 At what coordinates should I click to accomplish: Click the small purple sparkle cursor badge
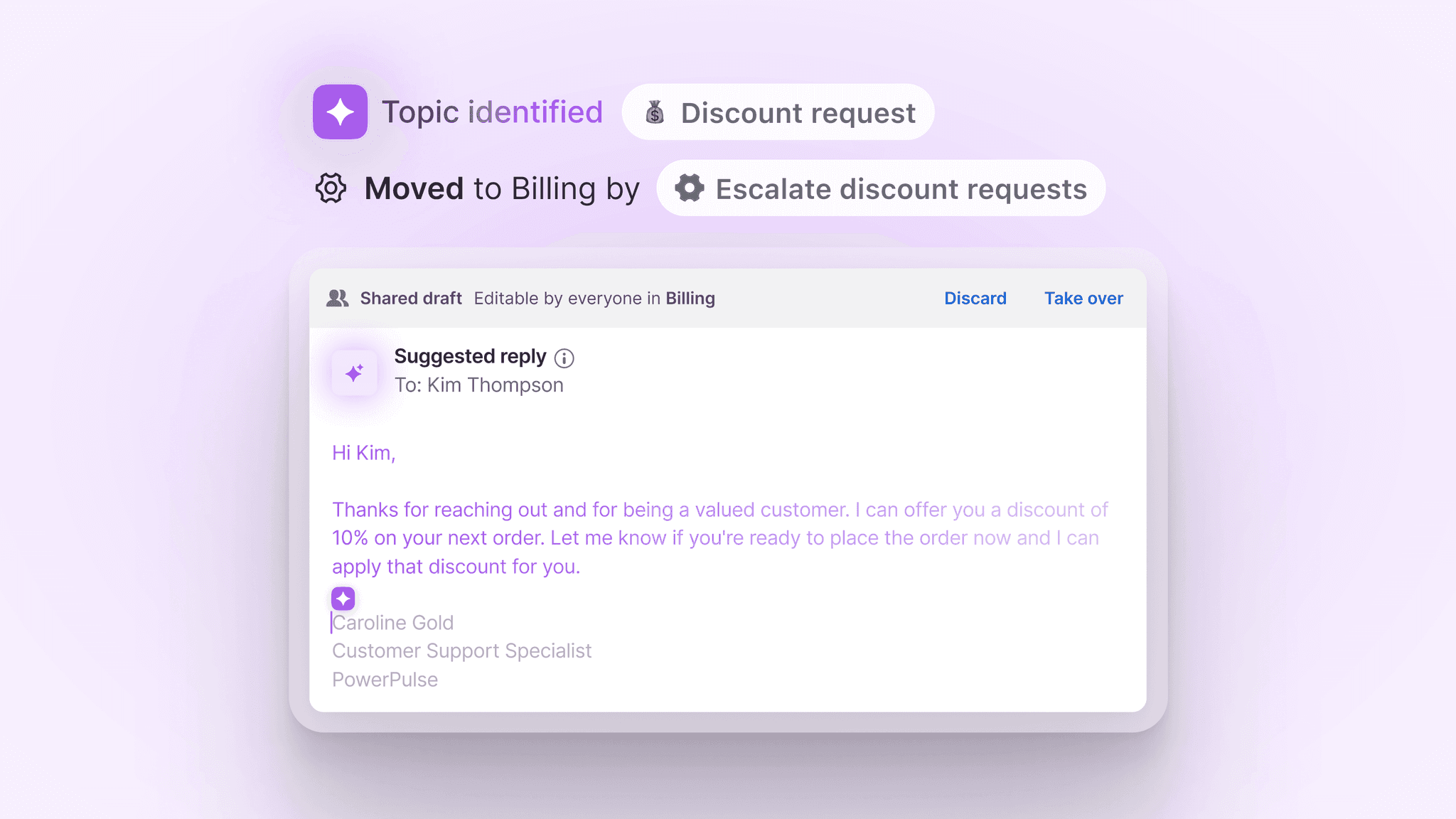click(x=343, y=599)
